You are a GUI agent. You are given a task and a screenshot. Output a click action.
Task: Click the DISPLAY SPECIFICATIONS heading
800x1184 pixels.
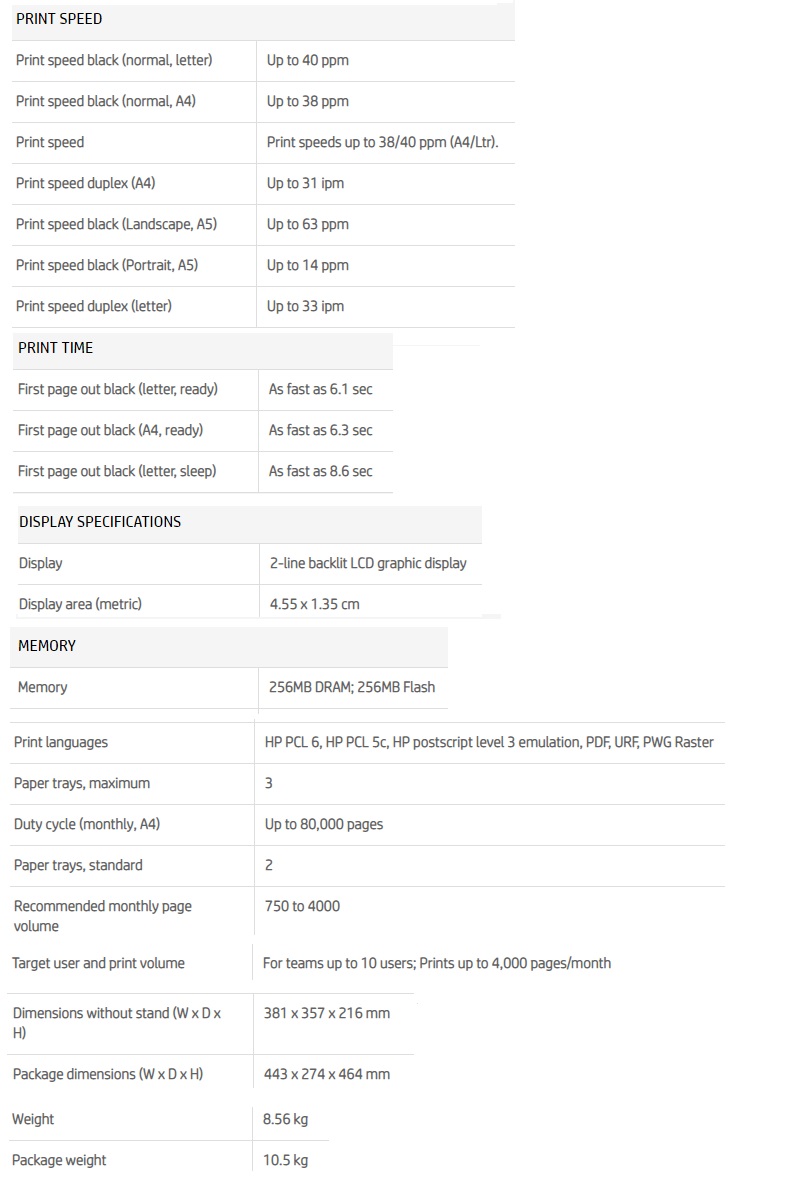(100, 522)
